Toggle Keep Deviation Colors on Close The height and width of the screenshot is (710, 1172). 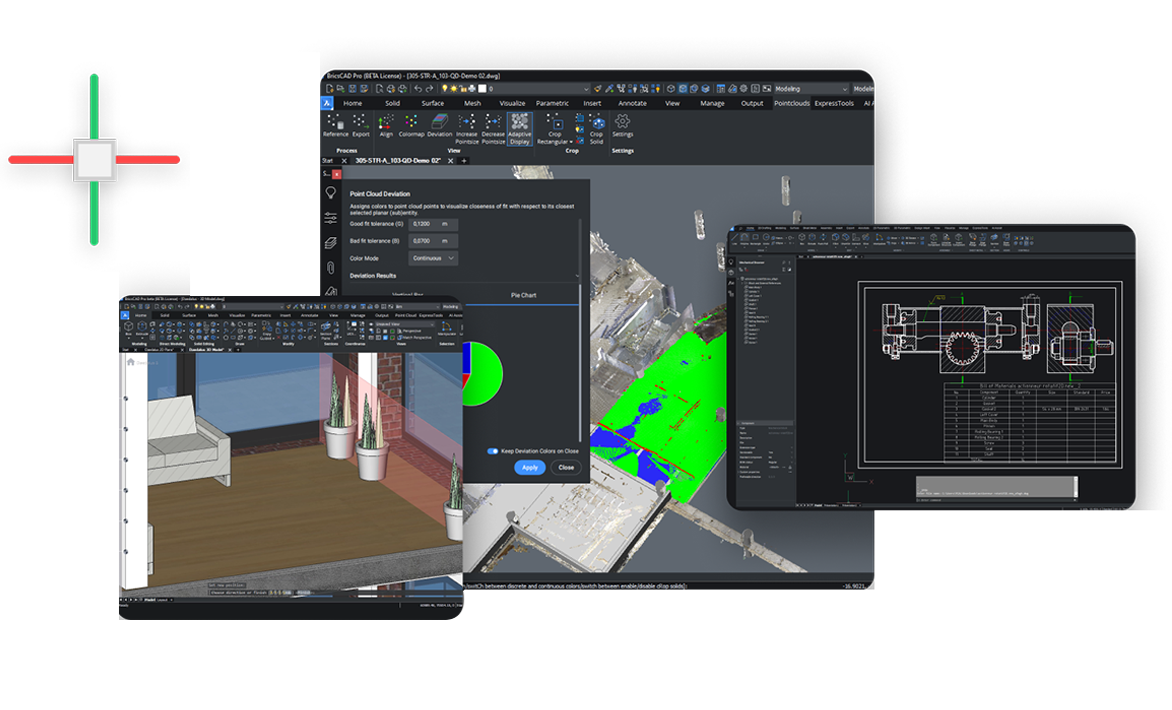pos(494,451)
